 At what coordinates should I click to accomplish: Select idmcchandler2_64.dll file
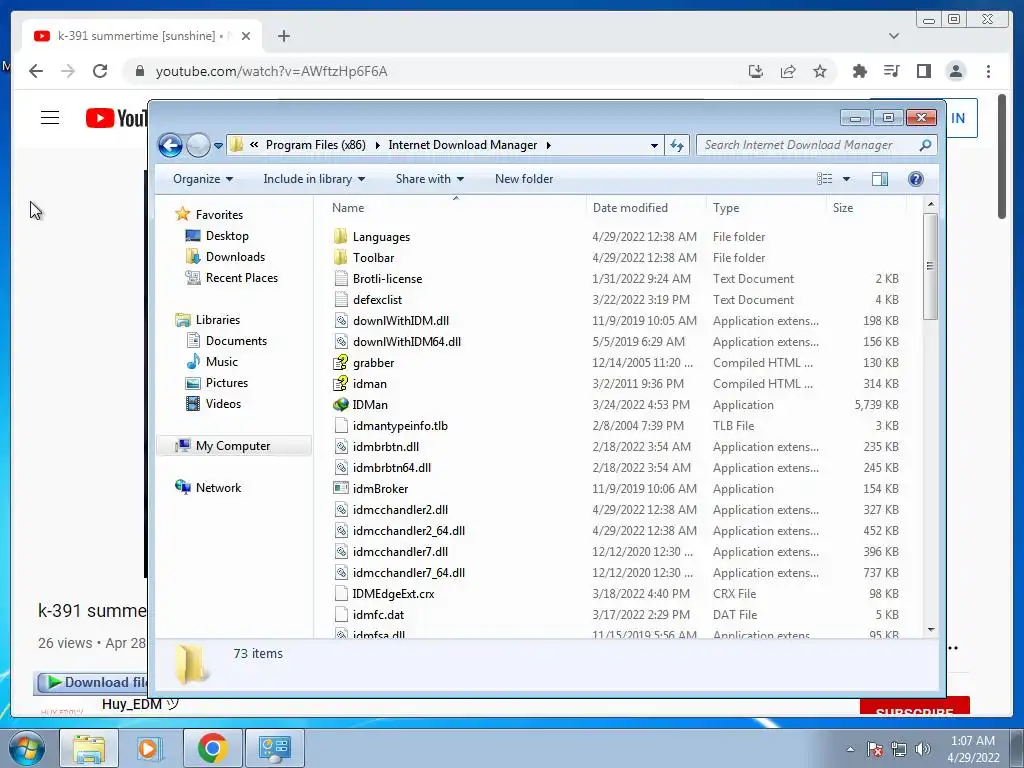pyautogui.click(x=409, y=531)
